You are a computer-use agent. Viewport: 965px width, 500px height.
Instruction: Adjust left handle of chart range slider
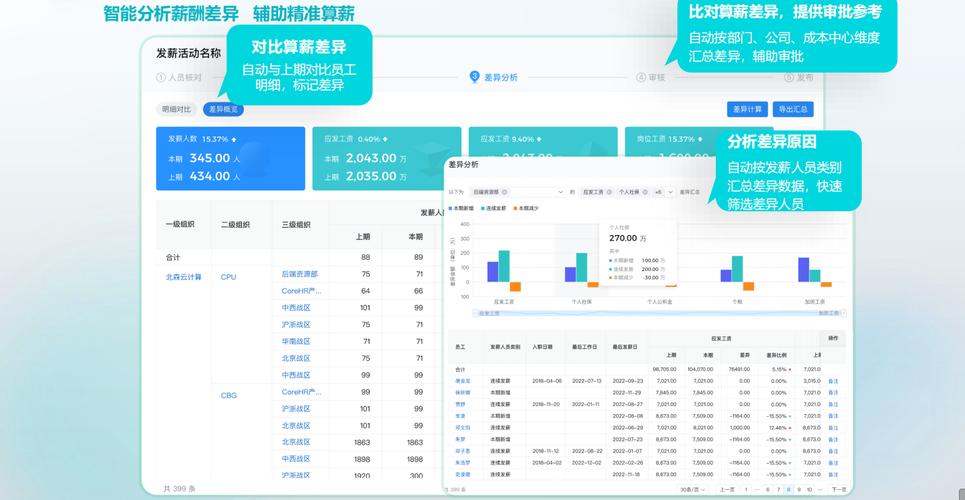click(x=474, y=313)
